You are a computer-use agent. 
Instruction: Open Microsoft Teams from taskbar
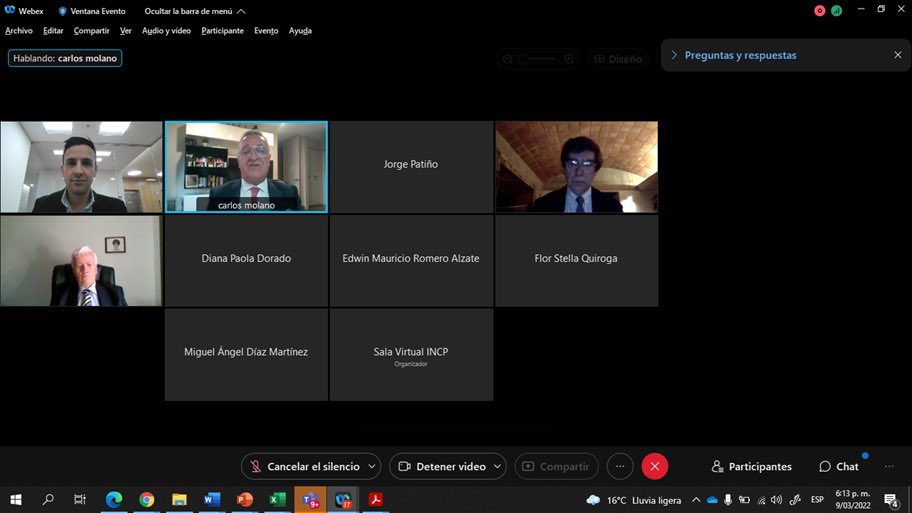tap(310, 500)
